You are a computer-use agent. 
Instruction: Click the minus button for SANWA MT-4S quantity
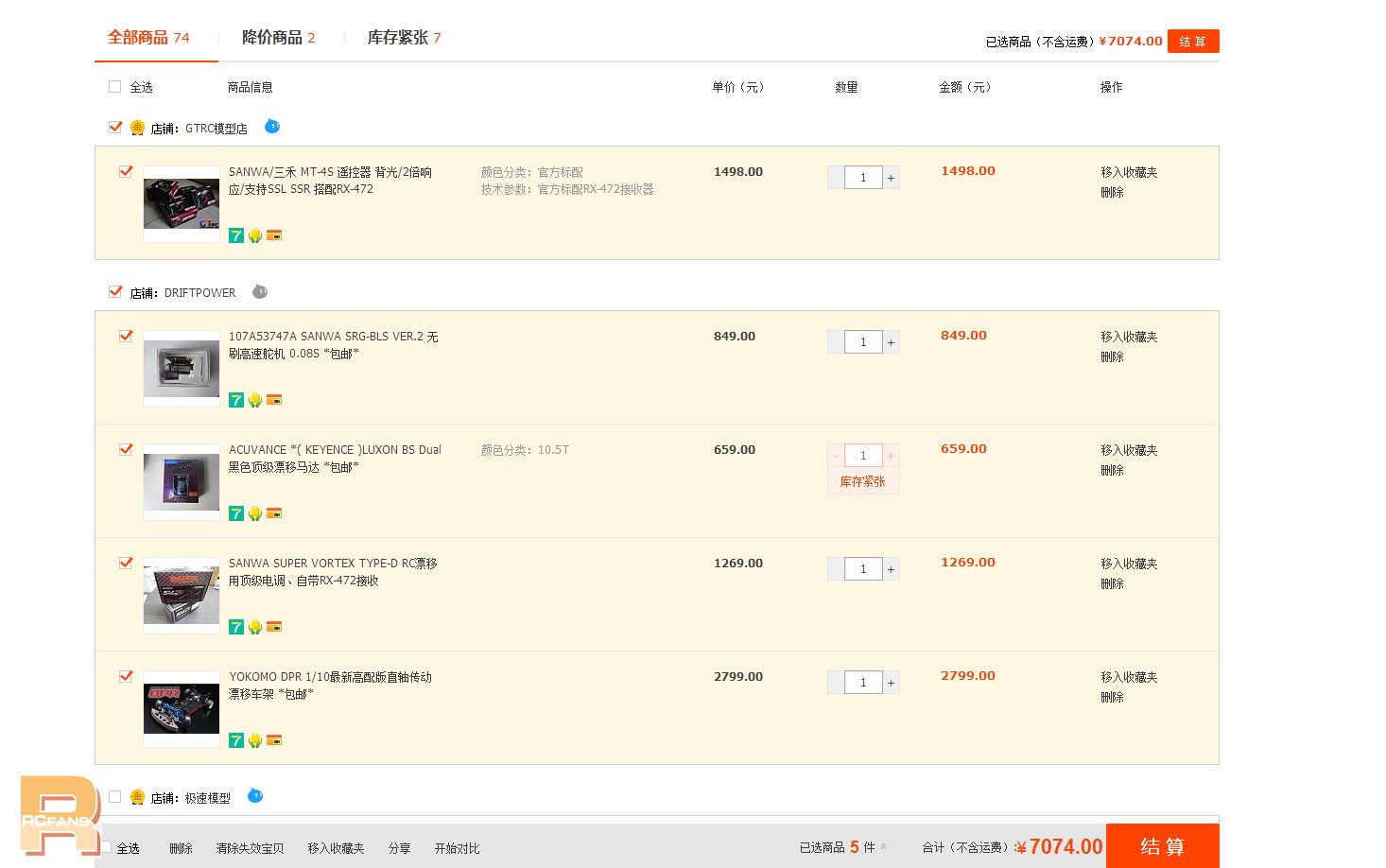click(836, 178)
